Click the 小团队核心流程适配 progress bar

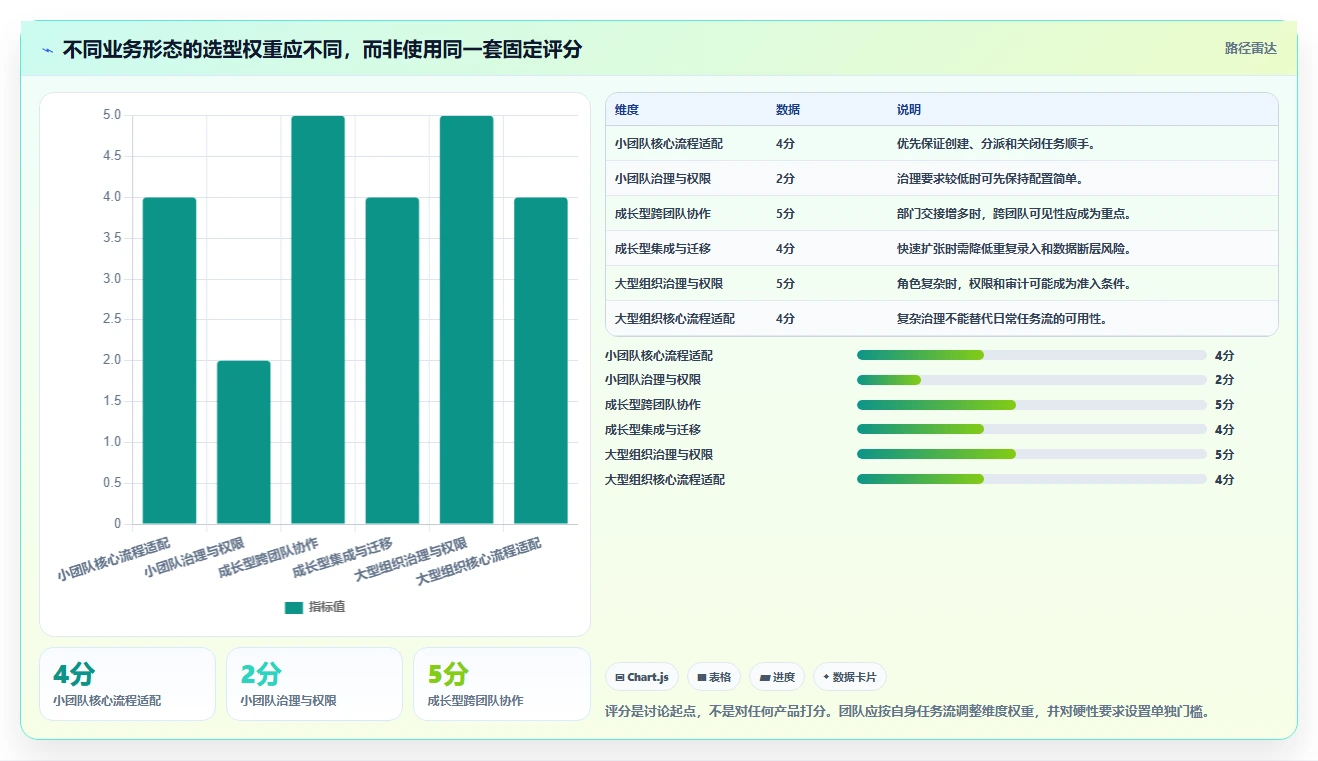[x=1032, y=355]
